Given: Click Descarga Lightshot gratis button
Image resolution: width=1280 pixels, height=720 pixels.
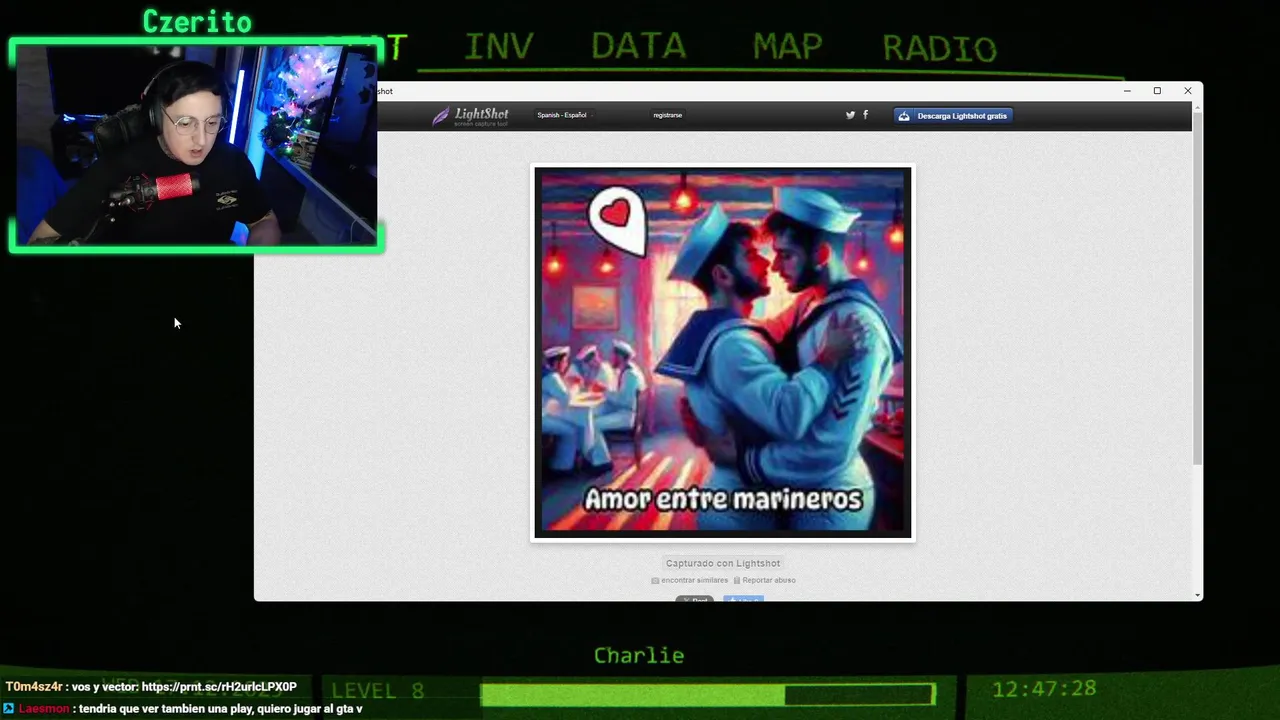Looking at the screenshot, I should 953,116.
